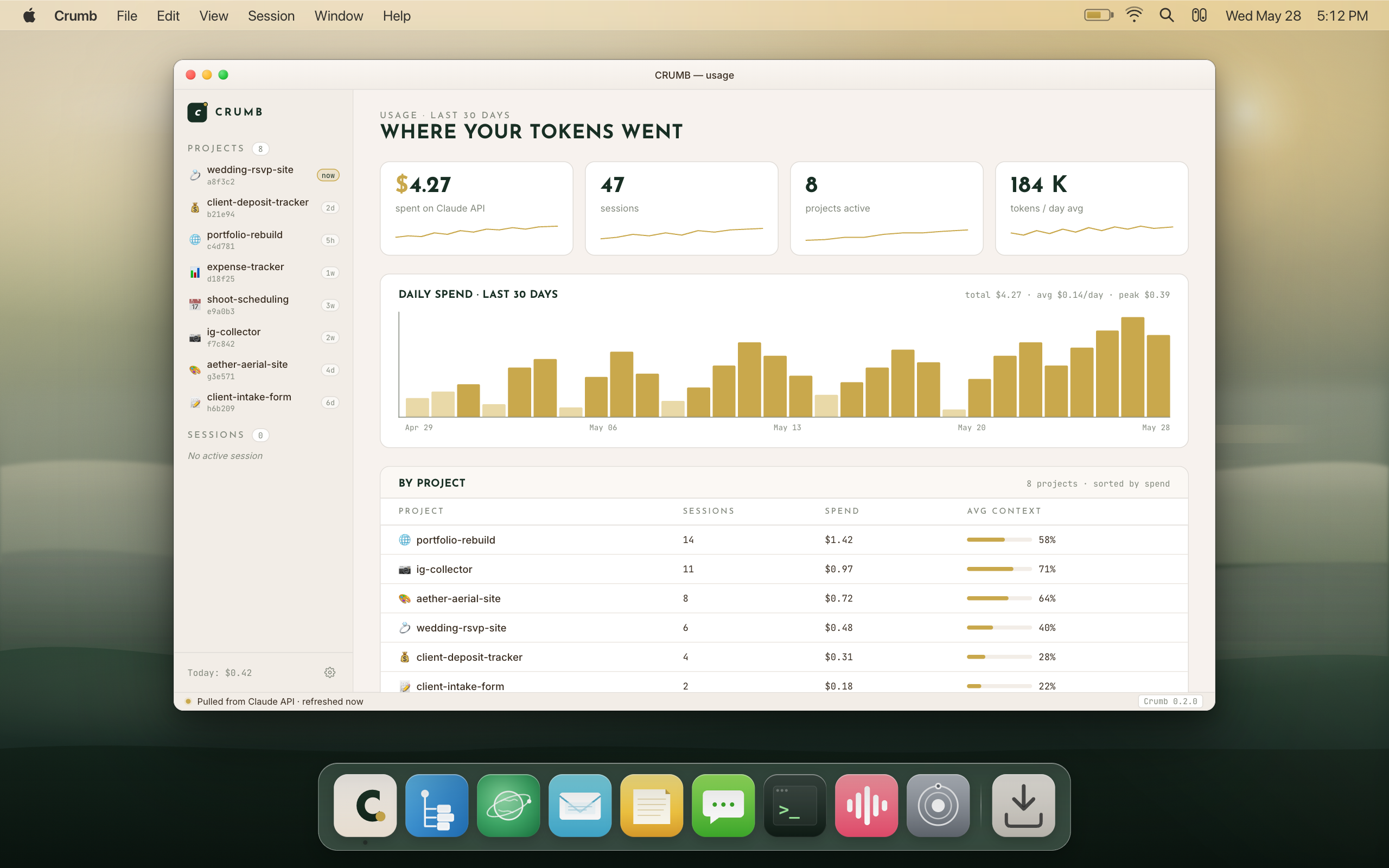Click the aether-aerial-site palette icon in sidebar
Screen dimensions: 1389x868
195,371
